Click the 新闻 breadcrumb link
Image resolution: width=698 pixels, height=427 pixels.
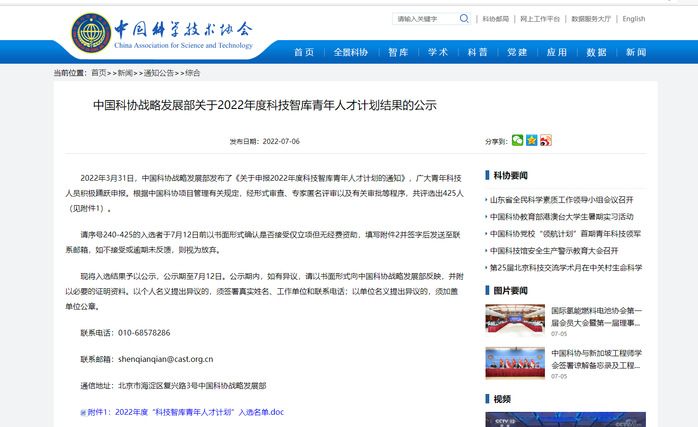point(125,73)
